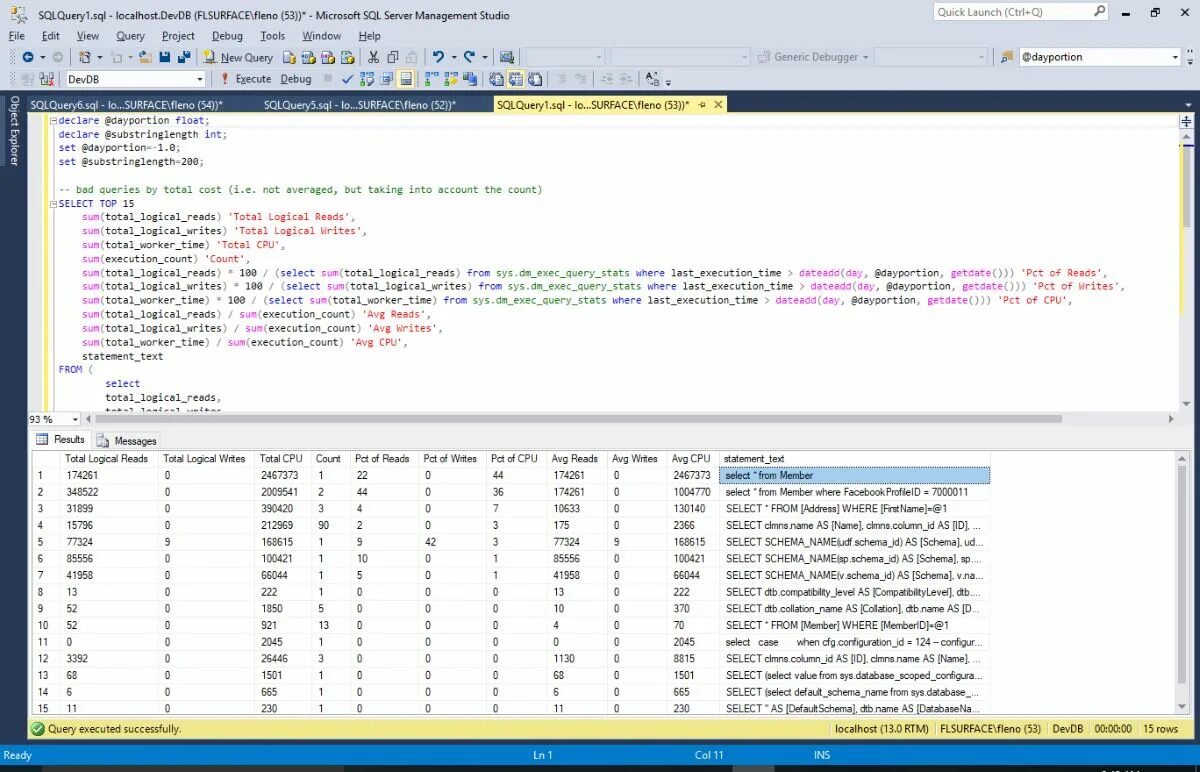
Task: Click the Query Options icon
Action: point(386,78)
